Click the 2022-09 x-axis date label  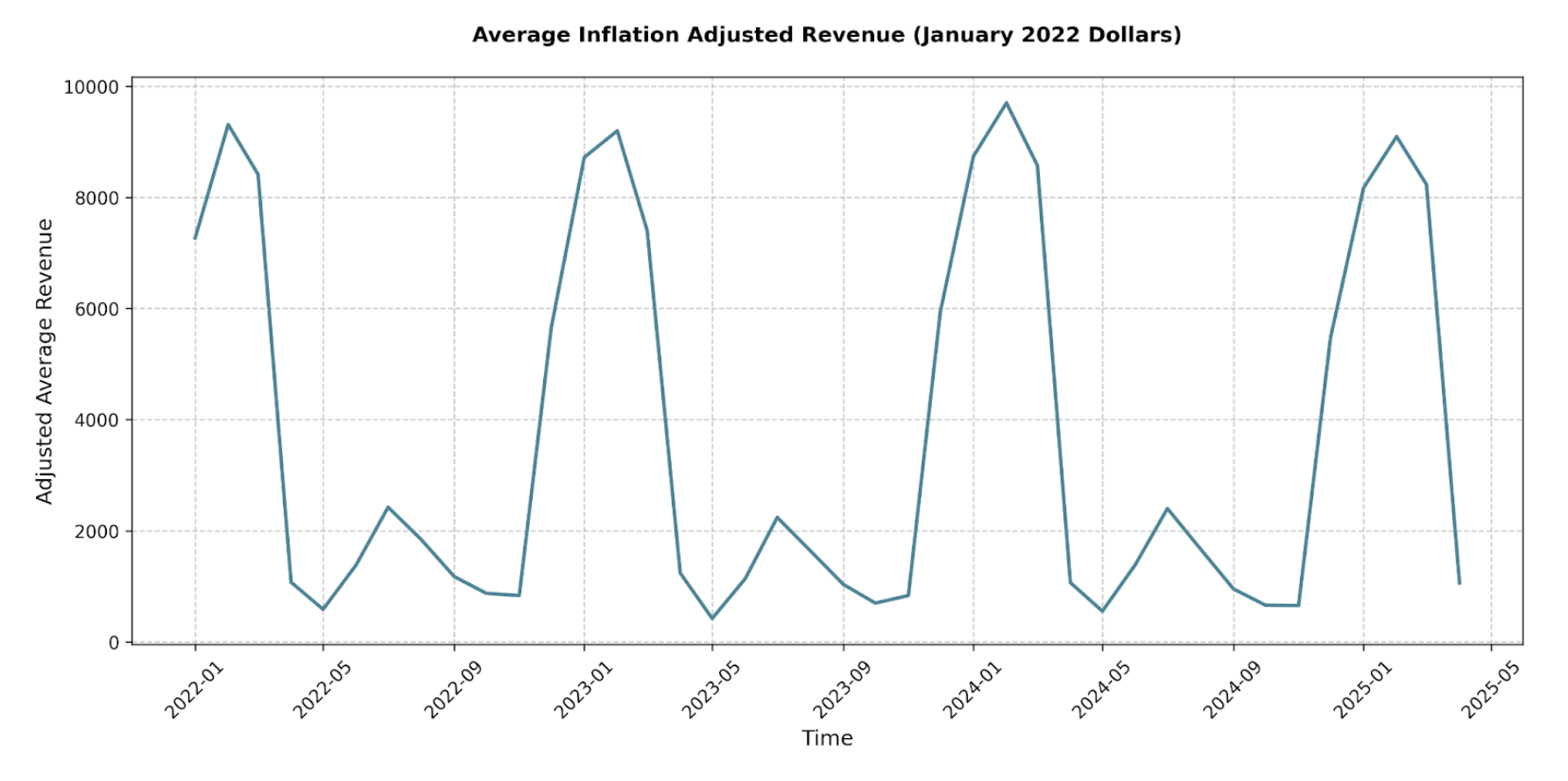coord(453,690)
